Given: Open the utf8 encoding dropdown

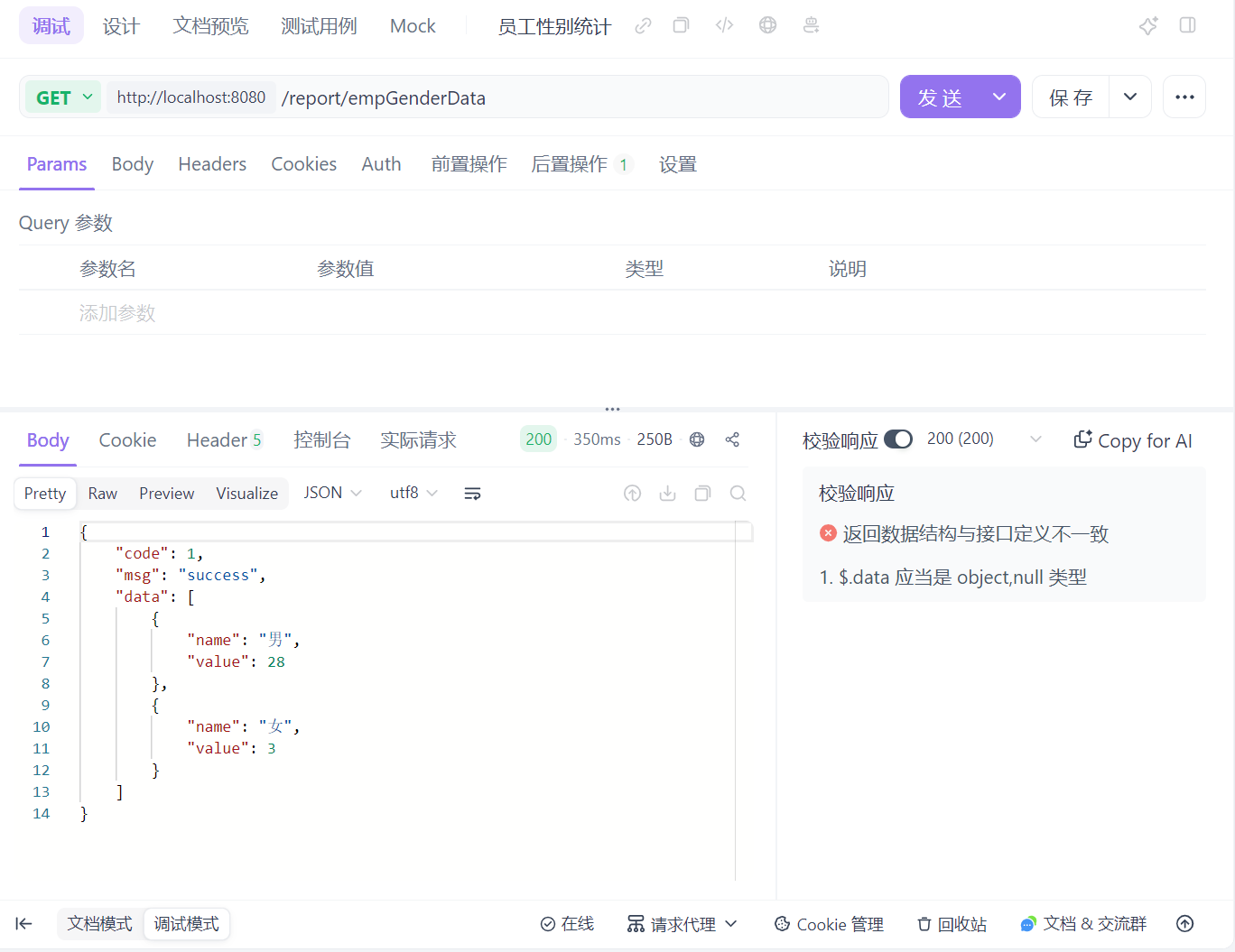Looking at the screenshot, I should [x=413, y=493].
